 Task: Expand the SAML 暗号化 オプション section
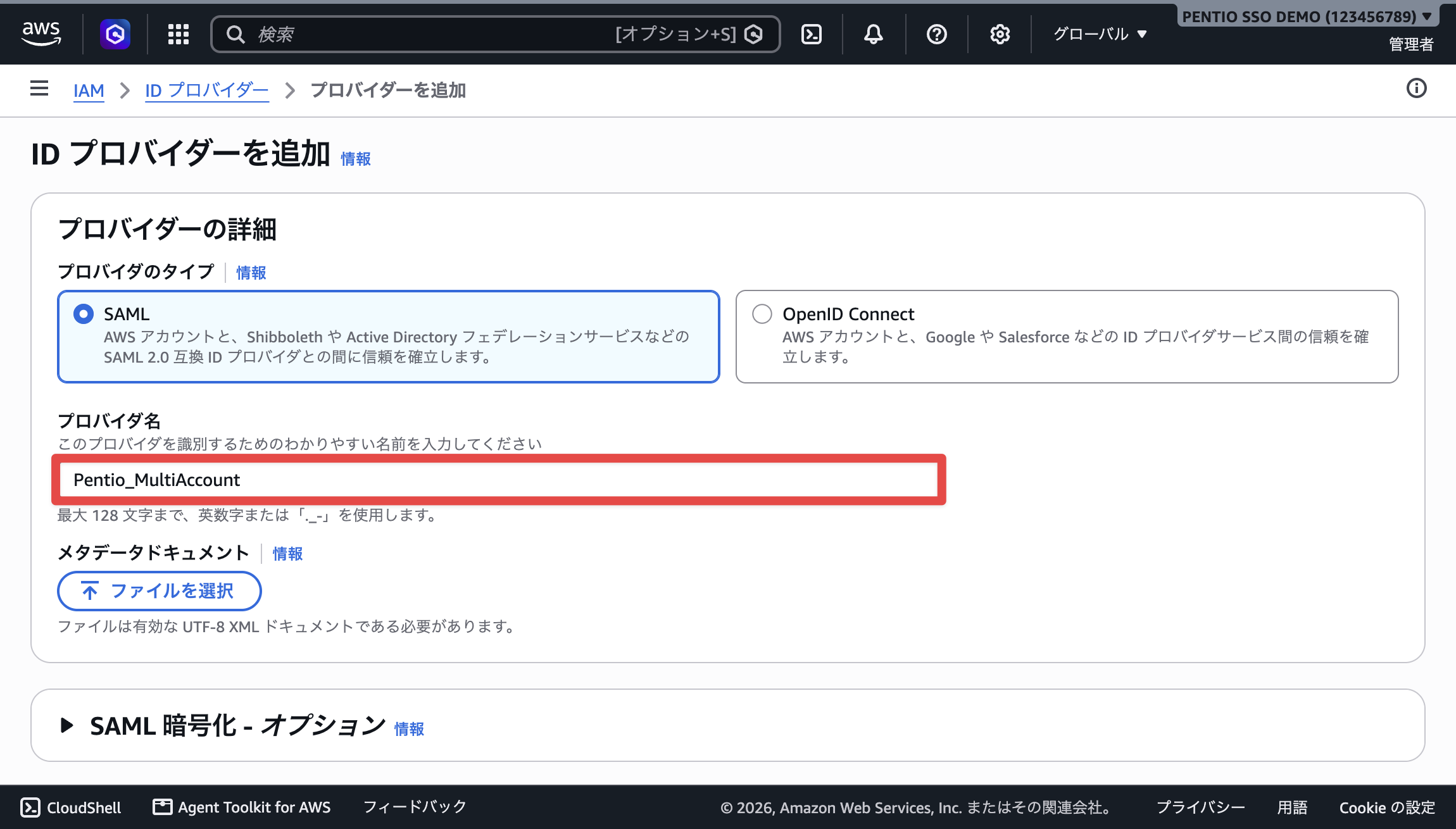pos(66,725)
